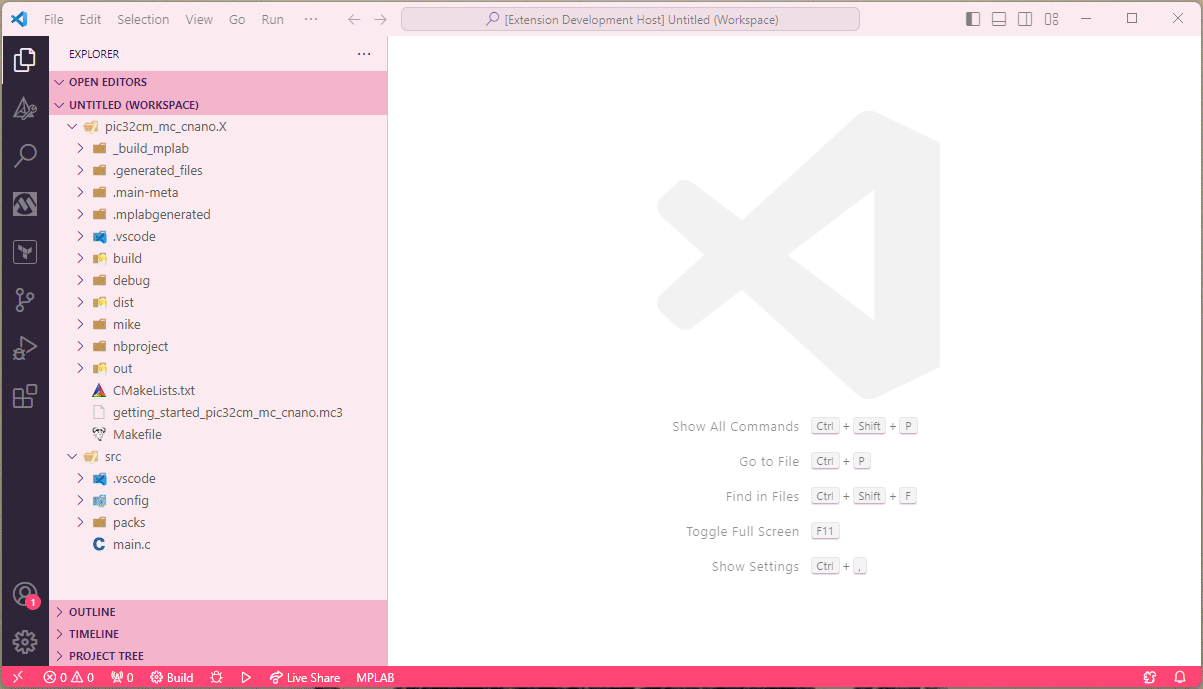1203x689 pixels.
Task: Expand the nbproject folder
Action: pos(218,346)
